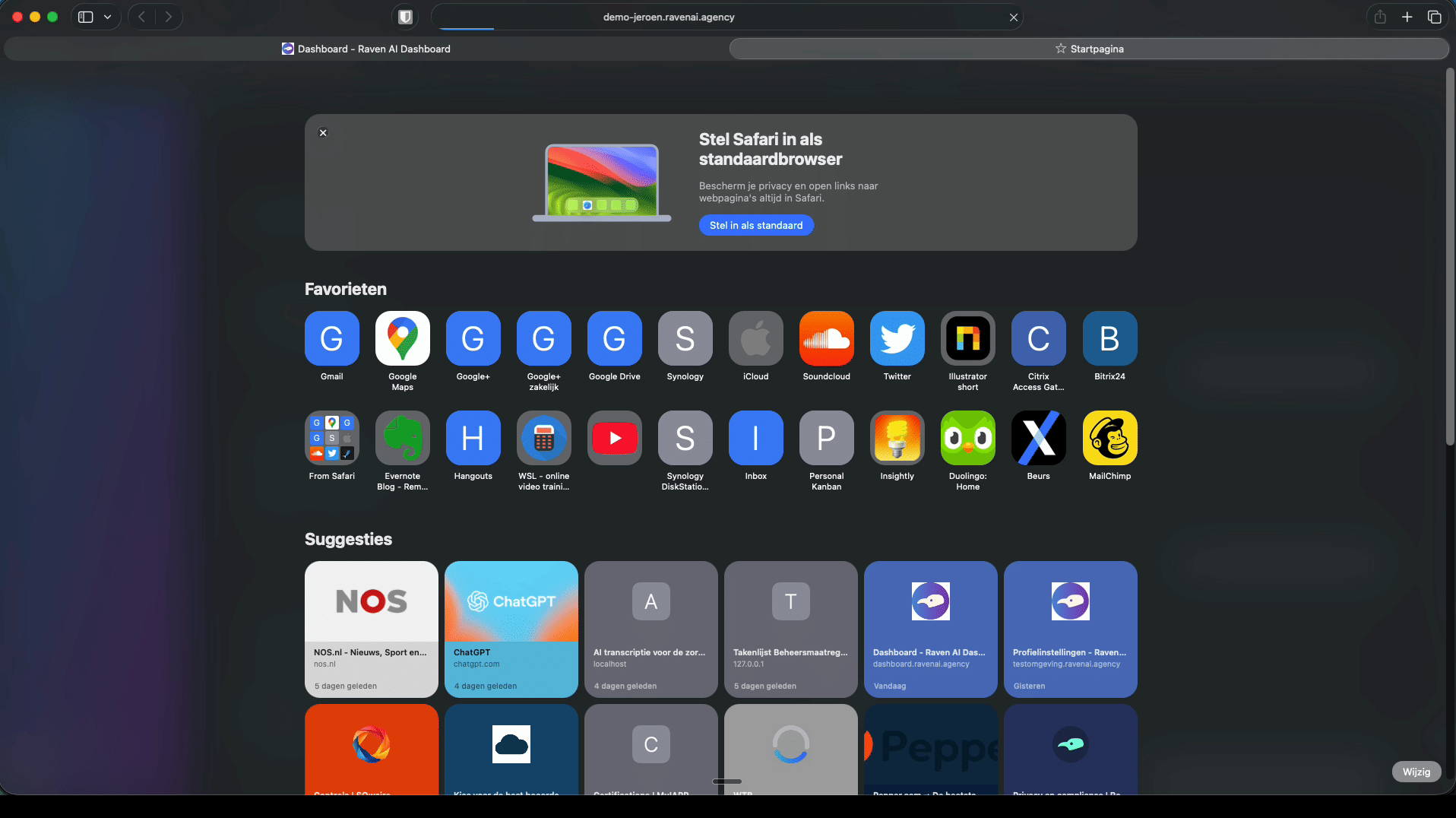Select the Startpagina tab
Image resolution: width=1456 pixels, height=818 pixels.
1088,49
